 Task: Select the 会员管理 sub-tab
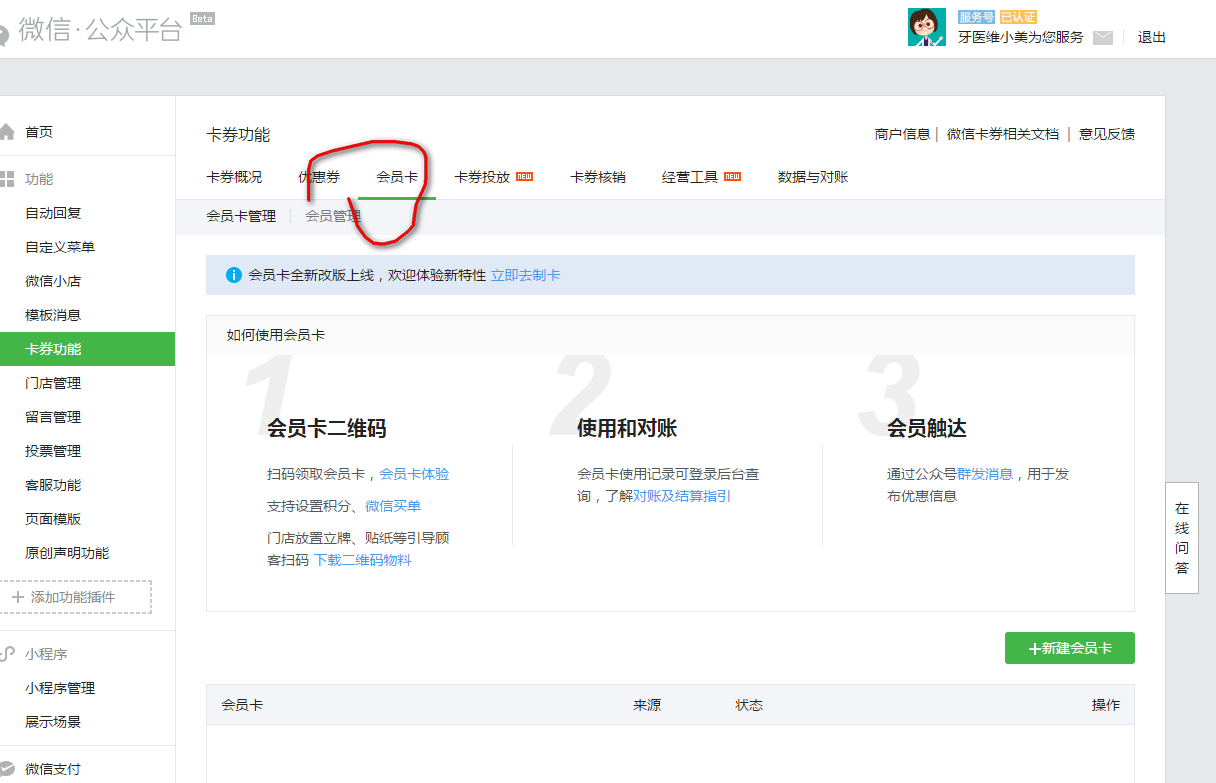click(333, 216)
